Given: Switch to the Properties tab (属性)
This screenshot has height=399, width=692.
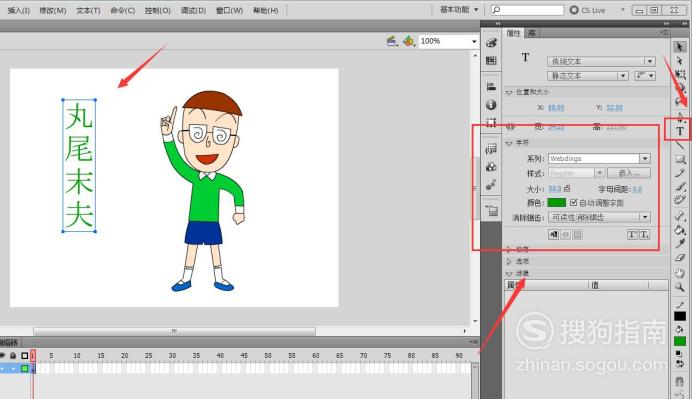Looking at the screenshot, I should (x=513, y=33).
